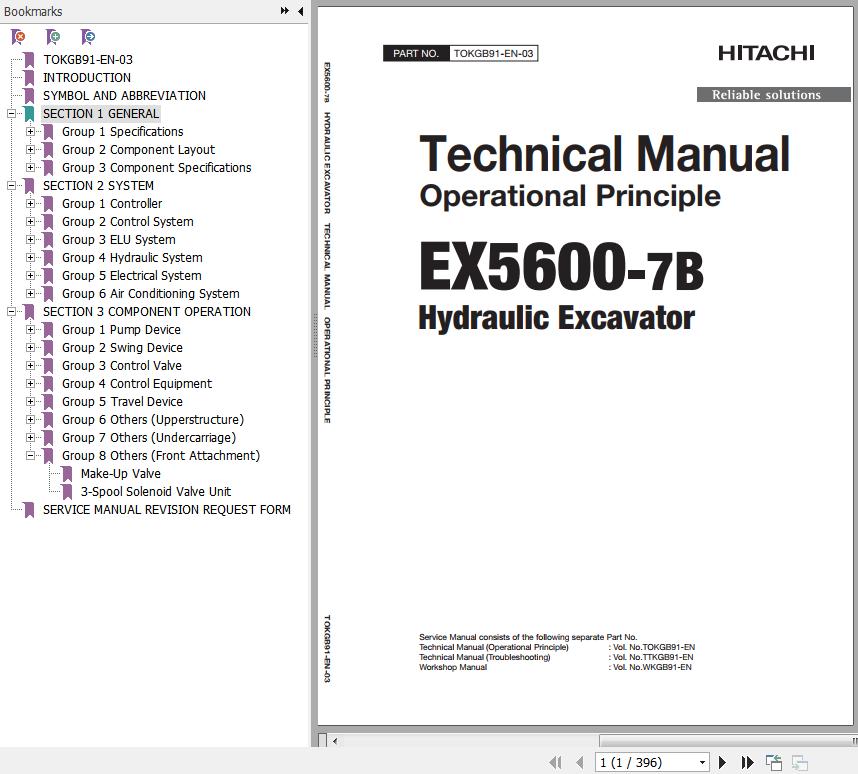Image resolution: width=858 pixels, height=774 pixels.
Task: Select the 3-Spool Solenoid Valve Unit bookmark
Action: click(155, 492)
